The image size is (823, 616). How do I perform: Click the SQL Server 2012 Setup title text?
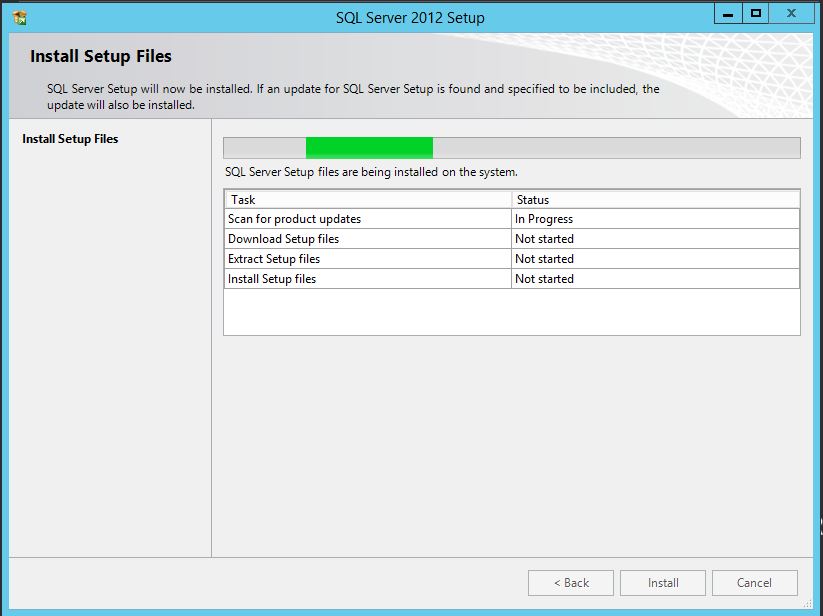(x=410, y=18)
